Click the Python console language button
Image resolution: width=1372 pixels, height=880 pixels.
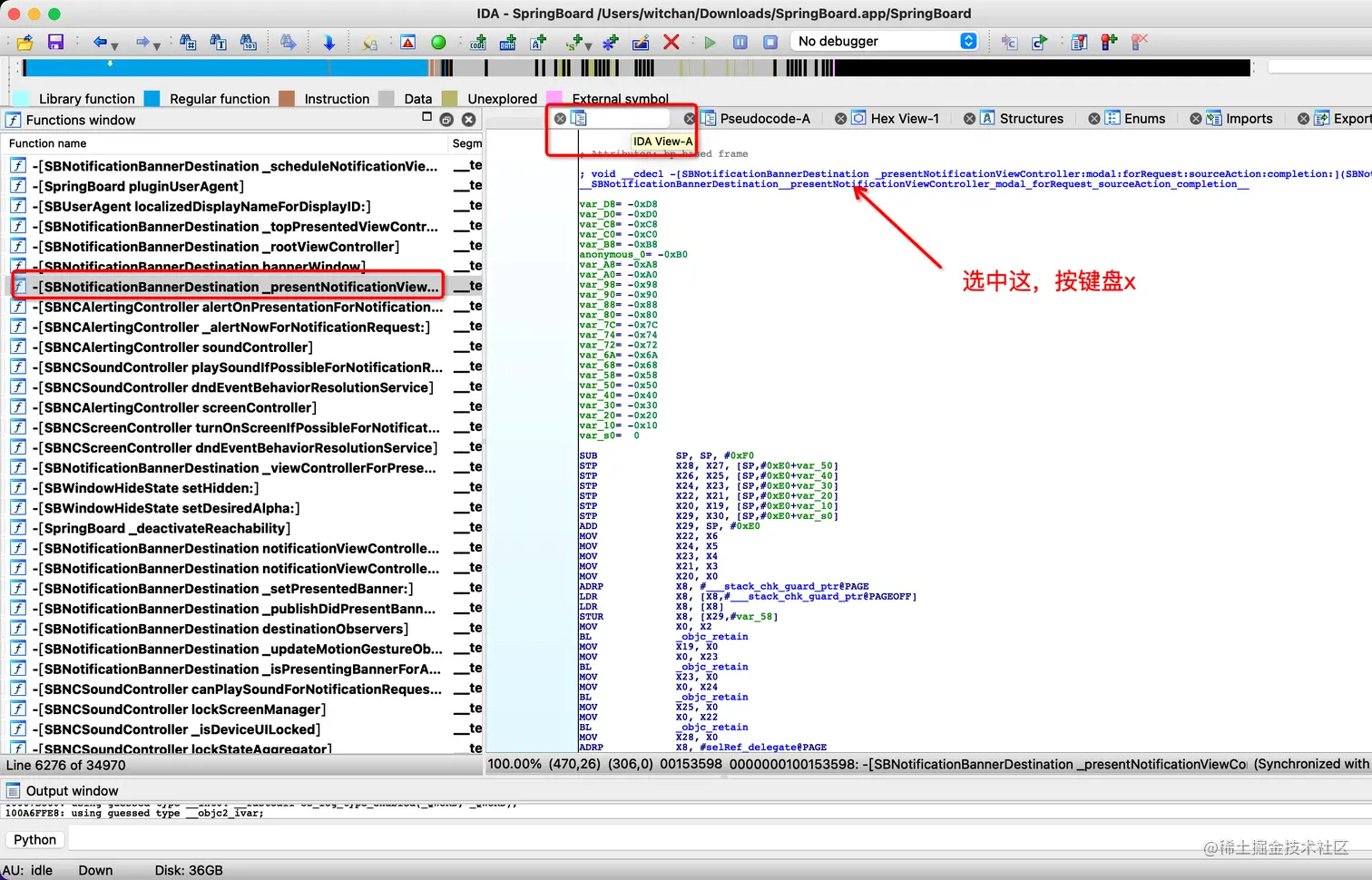coord(34,840)
